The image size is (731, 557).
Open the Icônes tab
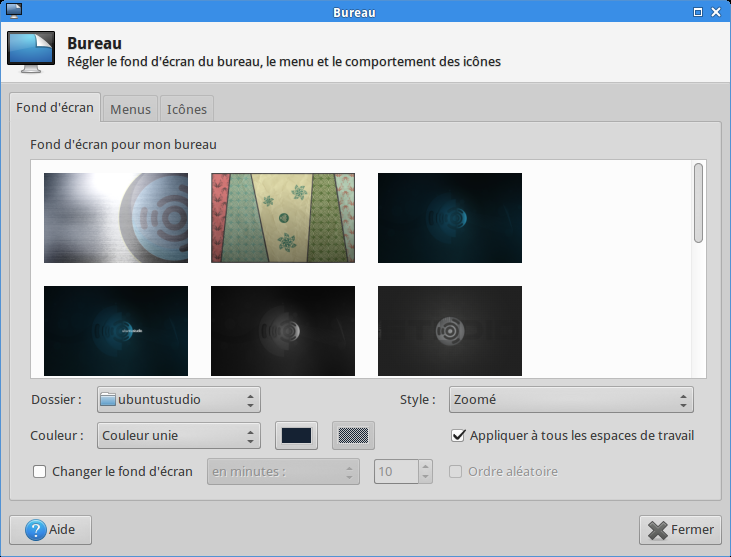187,109
